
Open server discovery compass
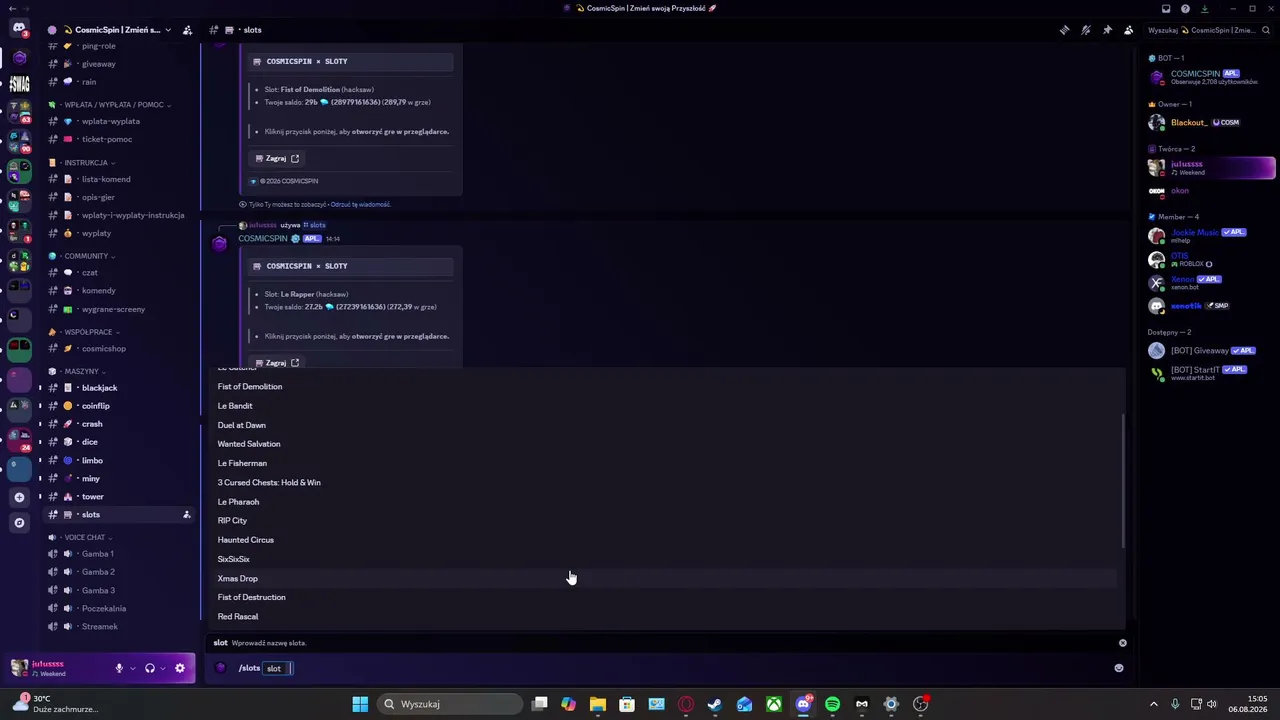pos(19,523)
